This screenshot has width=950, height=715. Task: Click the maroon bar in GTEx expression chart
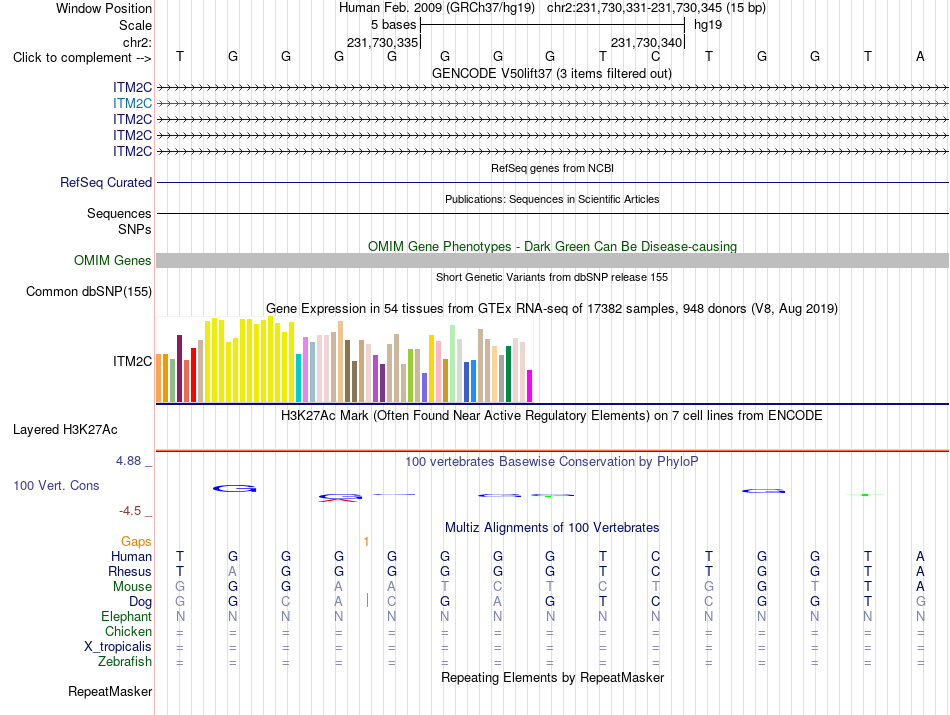click(179, 368)
